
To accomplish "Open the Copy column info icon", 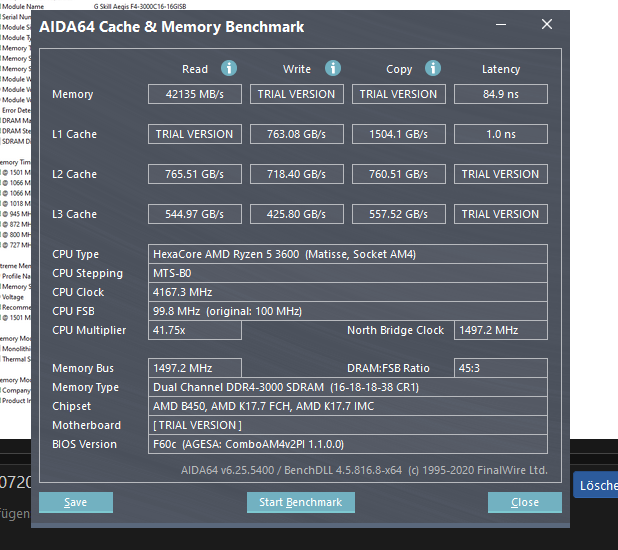I will tap(433, 68).
